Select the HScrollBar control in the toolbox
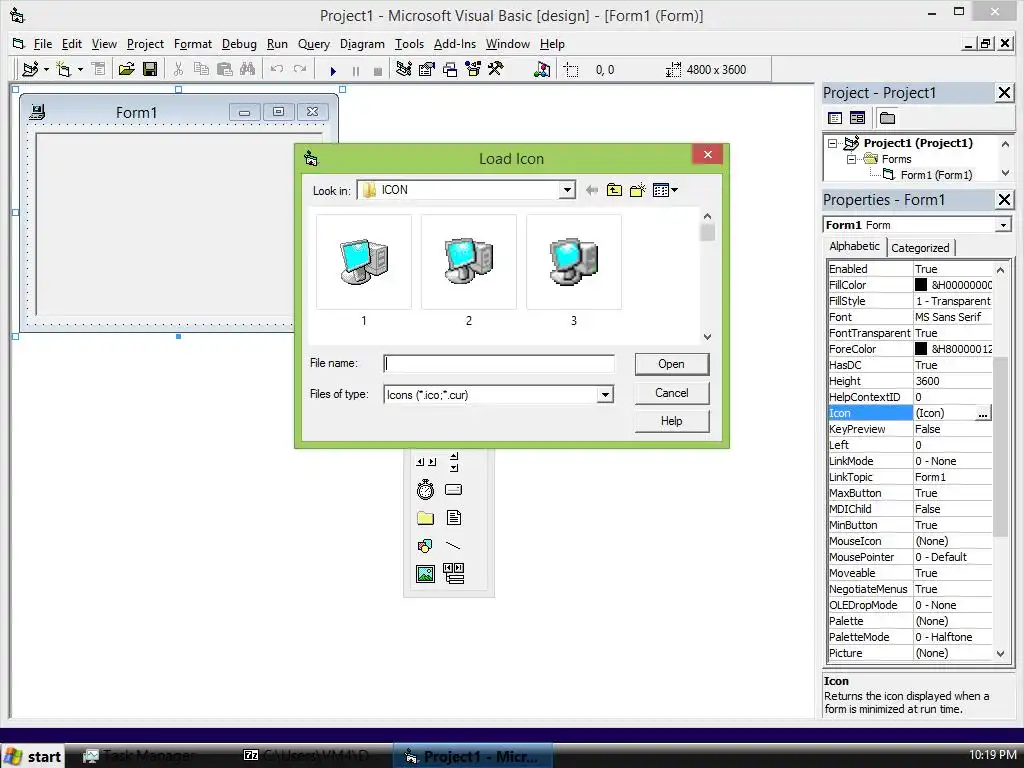 (426, 462)
